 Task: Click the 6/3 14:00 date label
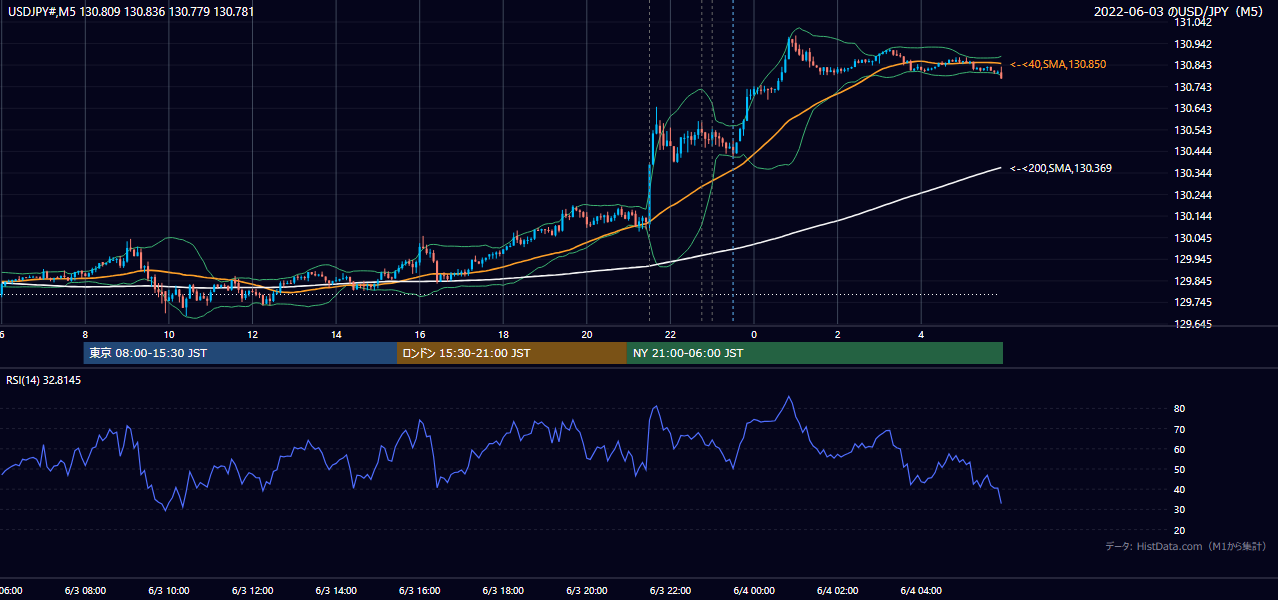(x=336, y=590)
